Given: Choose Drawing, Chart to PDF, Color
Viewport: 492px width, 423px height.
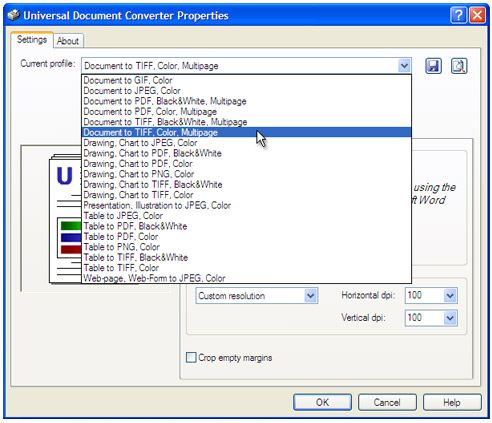Looking at the screenshot, I should tap(246, 164).
